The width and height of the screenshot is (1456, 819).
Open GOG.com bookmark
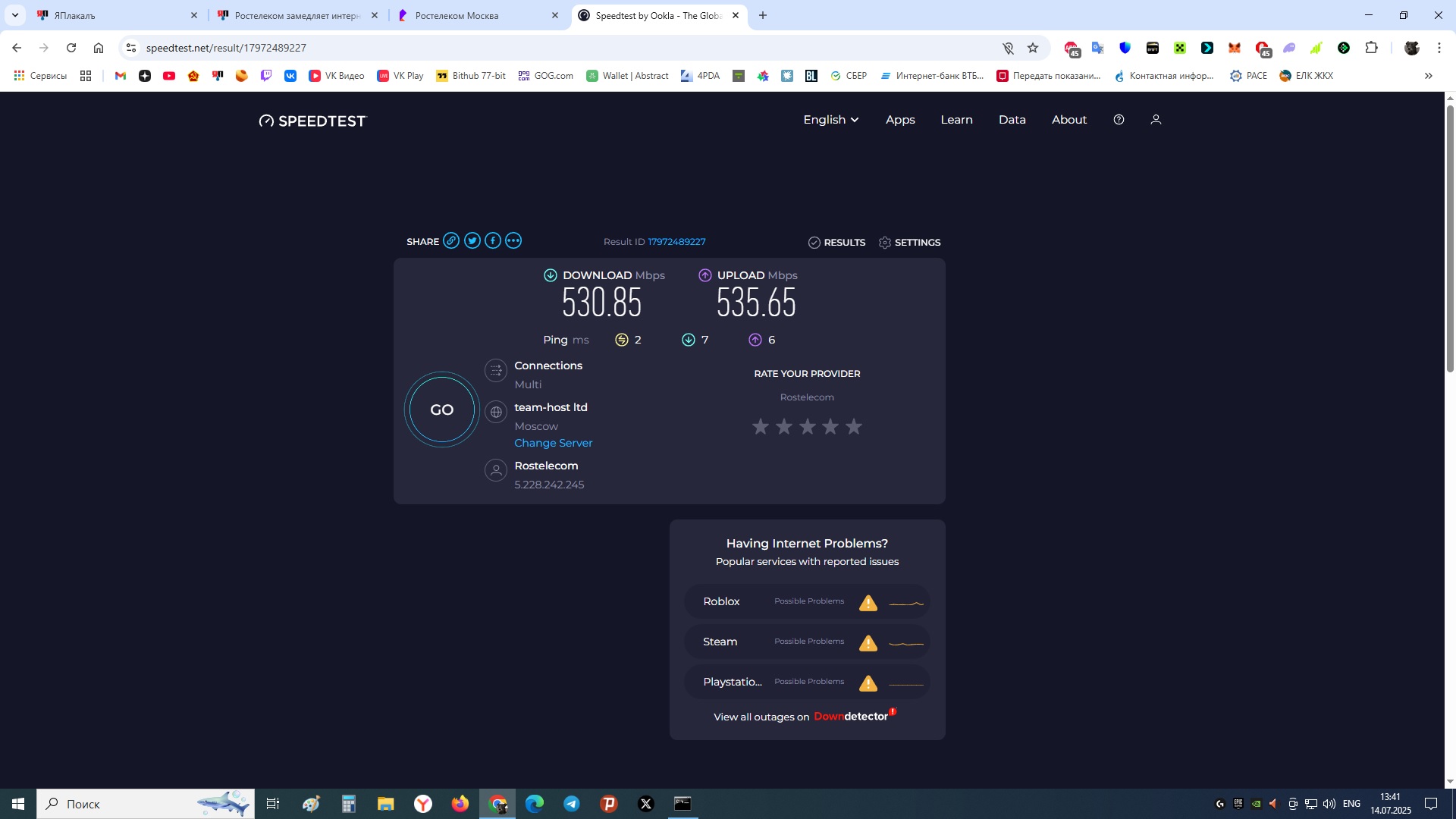point(546,76)
